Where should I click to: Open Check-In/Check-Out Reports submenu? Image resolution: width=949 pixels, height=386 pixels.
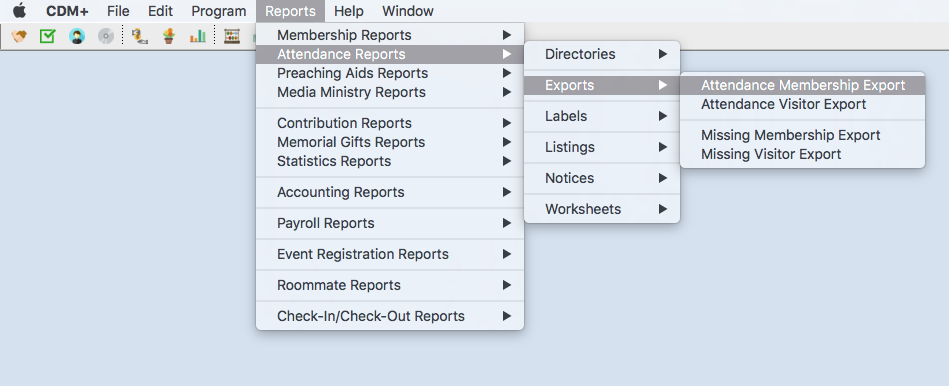tap(390, 316)
